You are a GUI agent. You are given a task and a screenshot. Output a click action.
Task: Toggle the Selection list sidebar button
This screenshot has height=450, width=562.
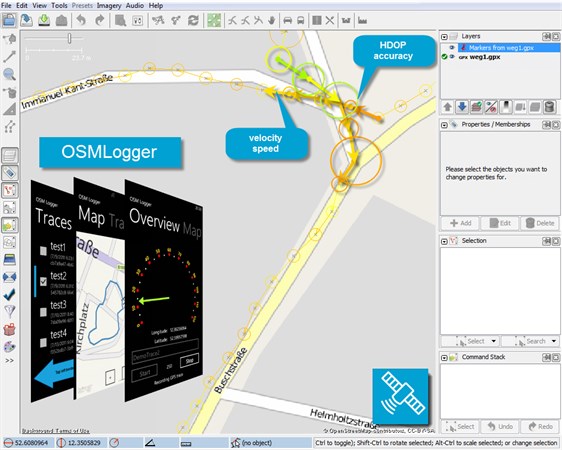pos(9,190)
